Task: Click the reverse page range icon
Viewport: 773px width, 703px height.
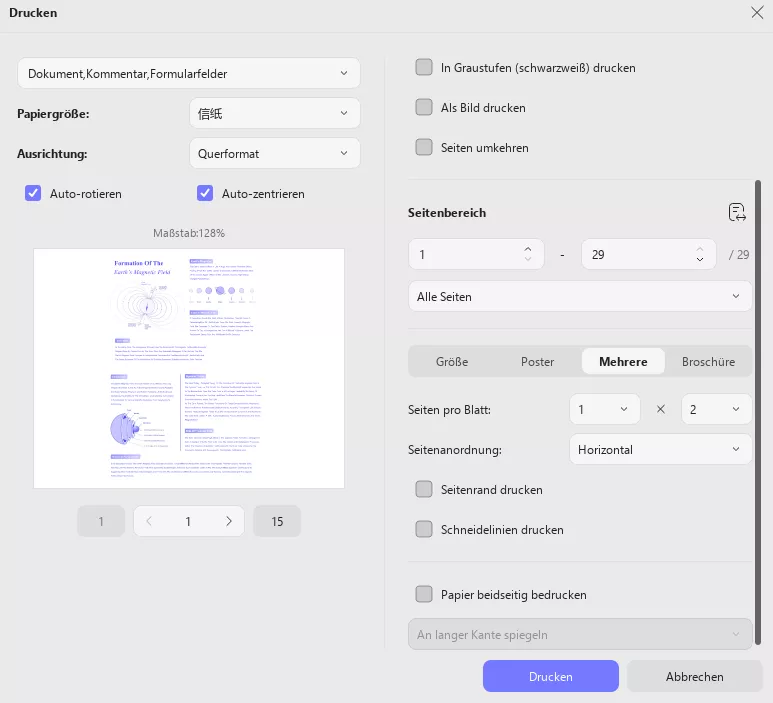Action: (737, 212)
